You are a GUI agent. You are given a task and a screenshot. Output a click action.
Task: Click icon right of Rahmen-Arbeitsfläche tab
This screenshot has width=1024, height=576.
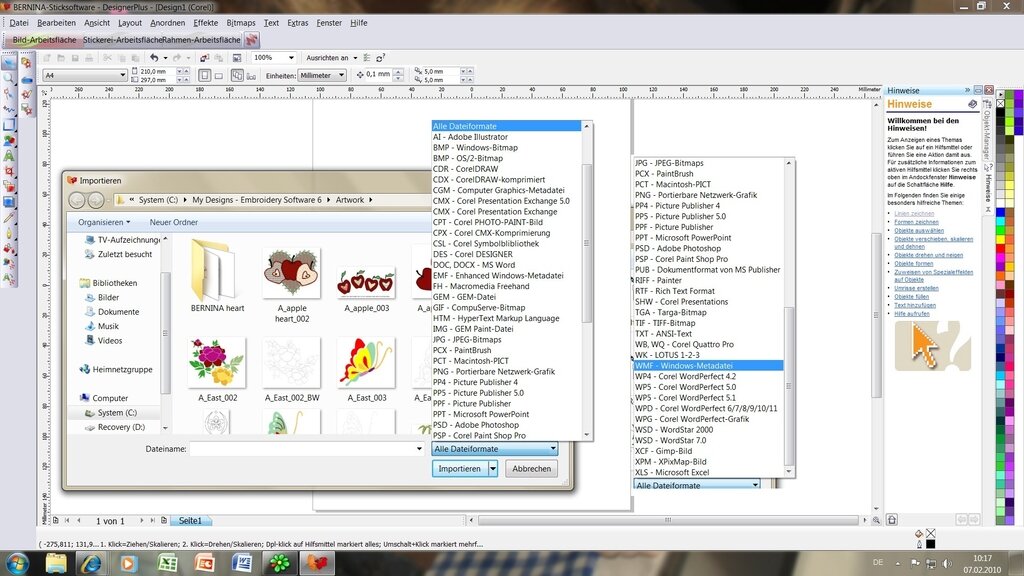[x=251, y=40]
